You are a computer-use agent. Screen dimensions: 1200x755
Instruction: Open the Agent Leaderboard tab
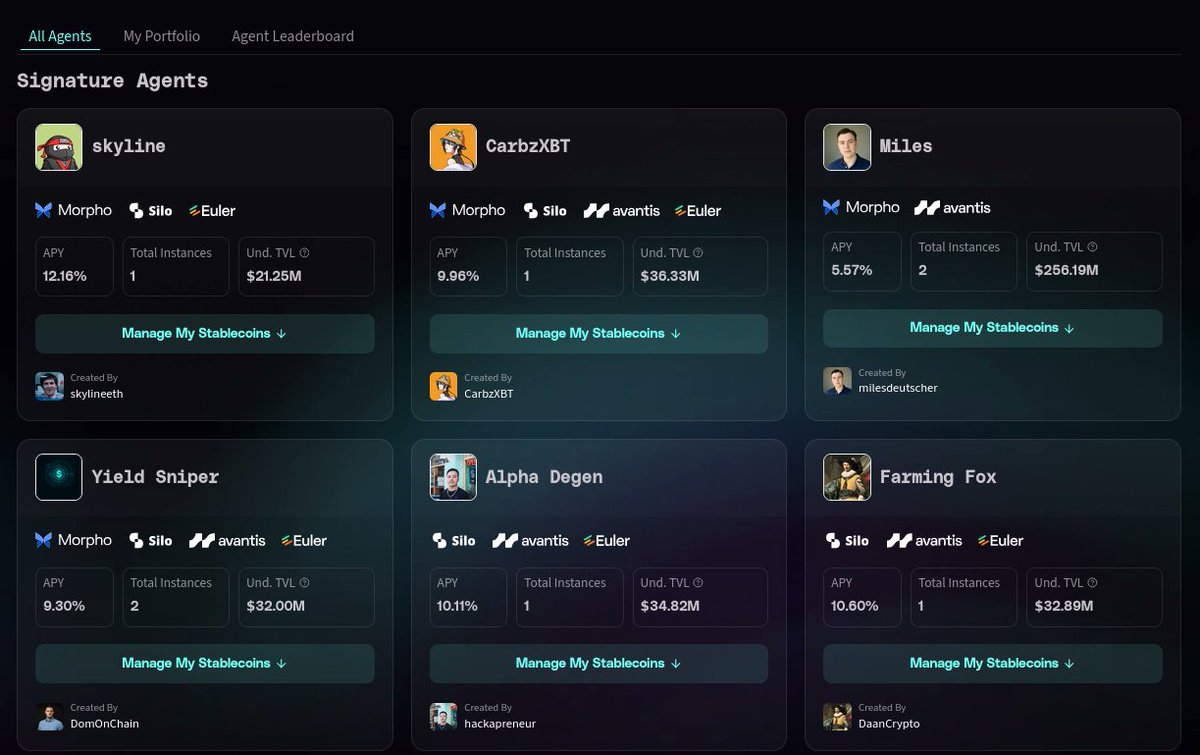click(x=292, y=36)
